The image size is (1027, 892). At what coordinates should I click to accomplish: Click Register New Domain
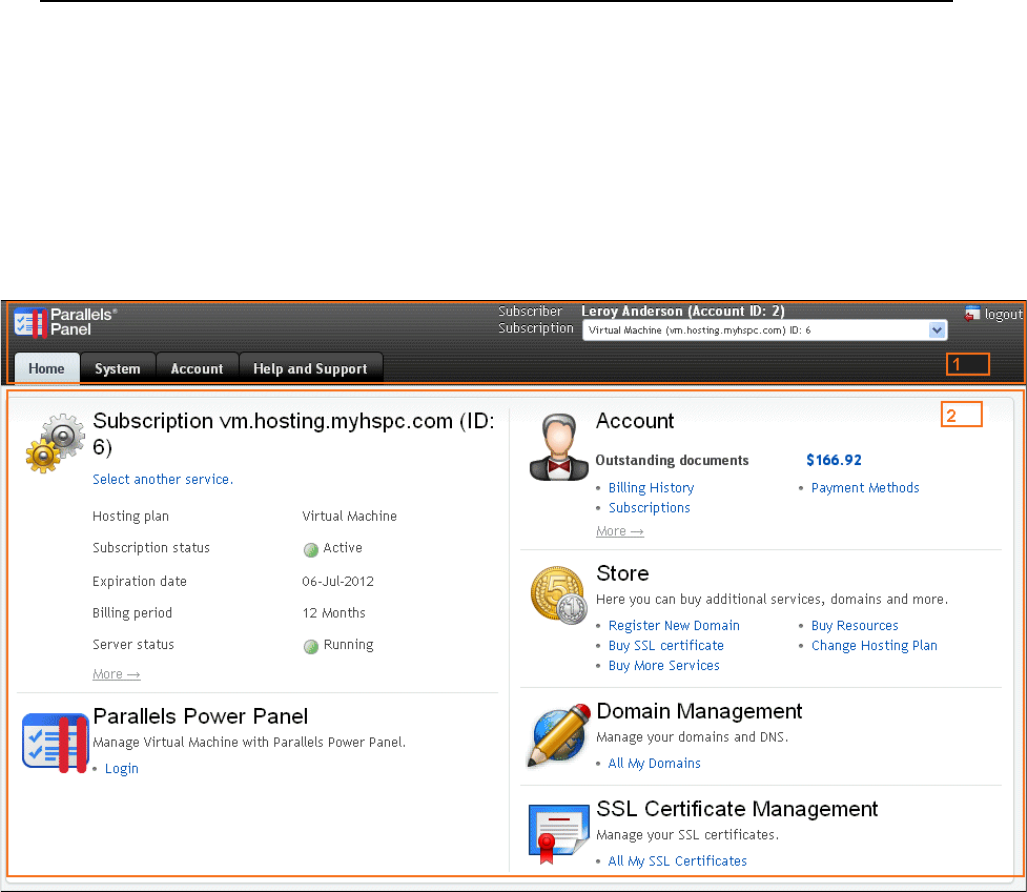click(674, 625)
